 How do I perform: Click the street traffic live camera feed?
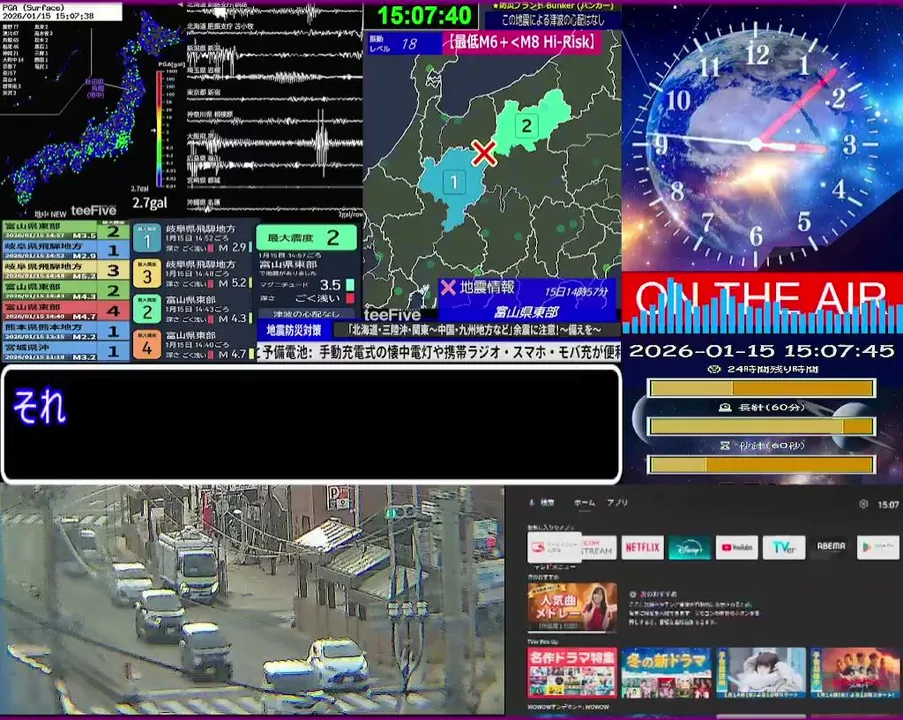coord(252,600)
